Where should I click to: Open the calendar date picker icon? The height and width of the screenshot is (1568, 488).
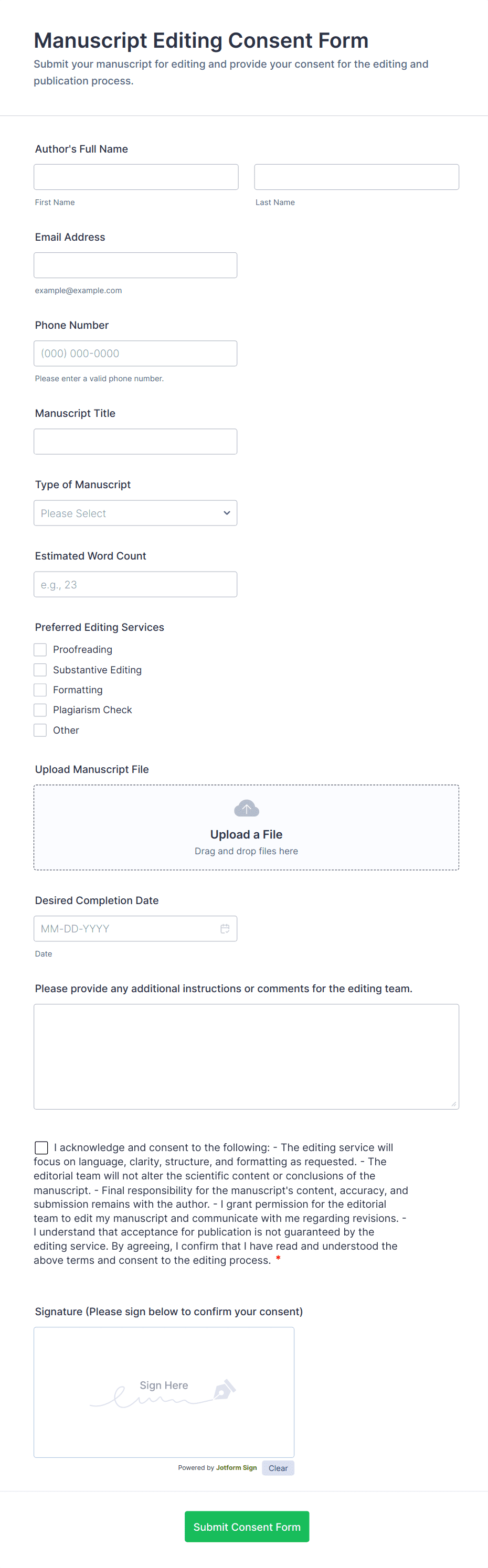[225, 928]
